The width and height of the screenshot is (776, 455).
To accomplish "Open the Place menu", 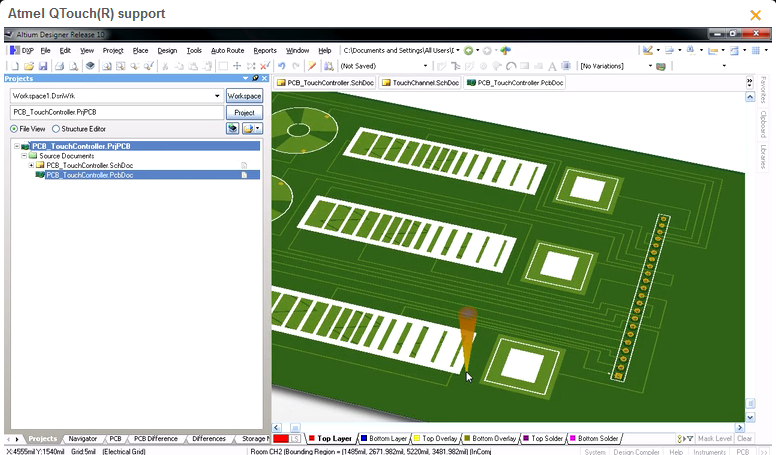I will tap(140, 51).
